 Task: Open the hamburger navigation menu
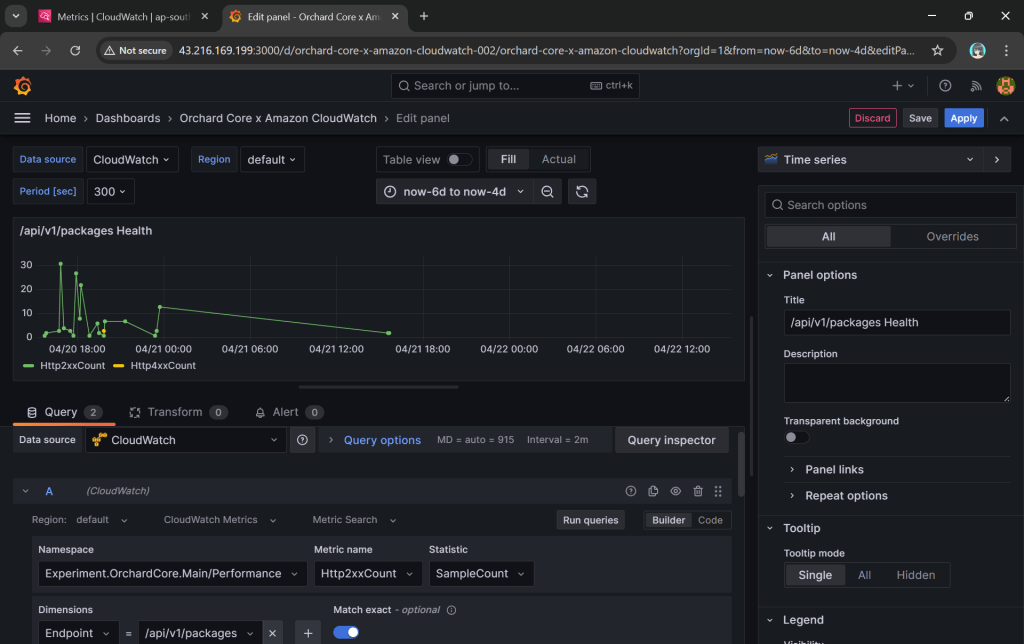click(x=22, y=118)
